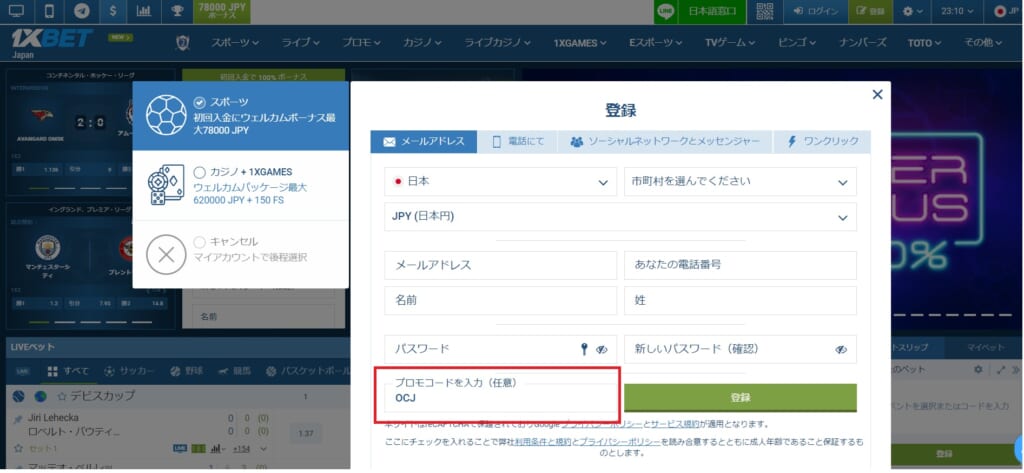Switch to ソーシャルネットワークとメッセンジャー tab
The width and height of the screenshot is (1024, 473).
click(x=665, y=142)
